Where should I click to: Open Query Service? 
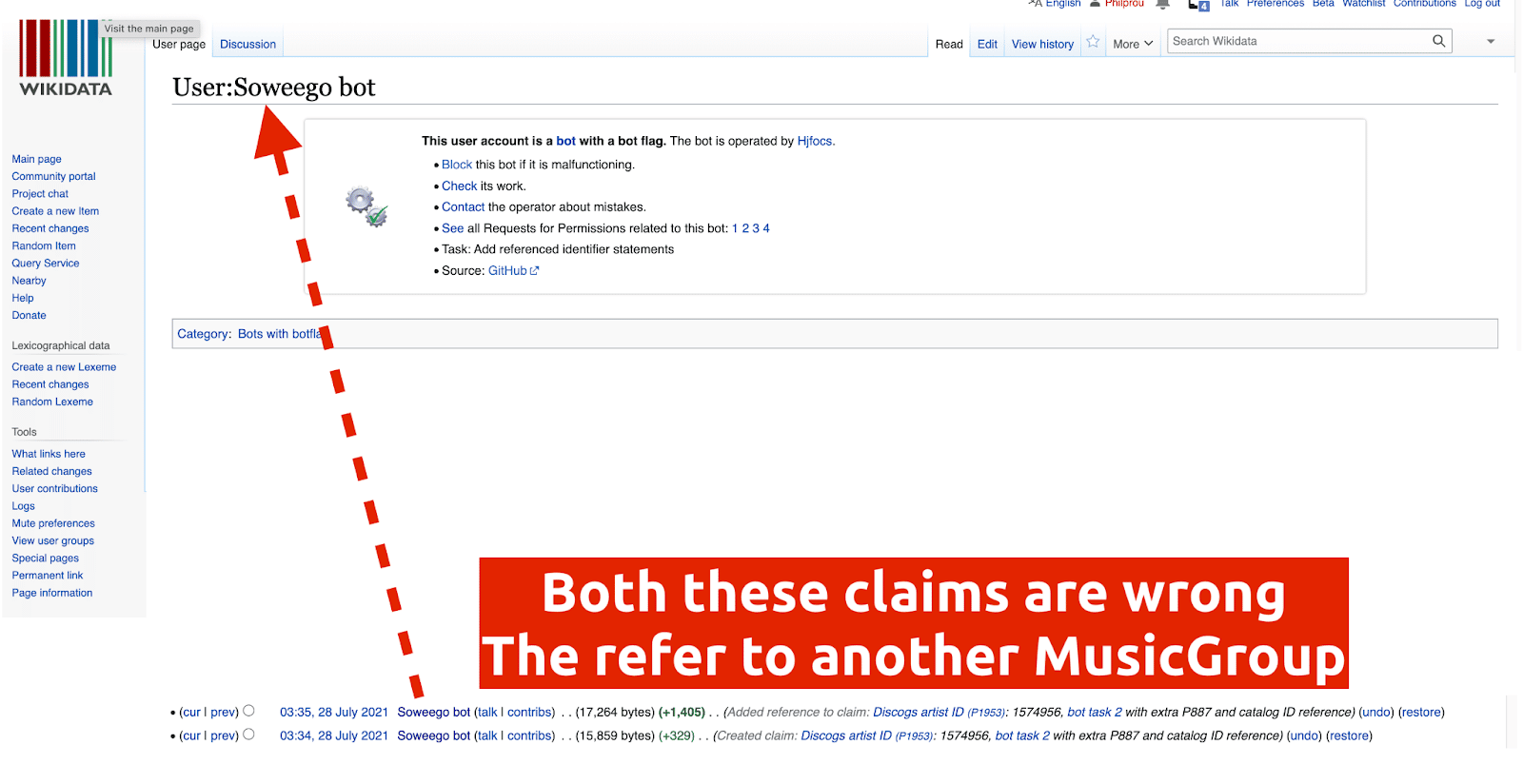[x=46, y=263]
